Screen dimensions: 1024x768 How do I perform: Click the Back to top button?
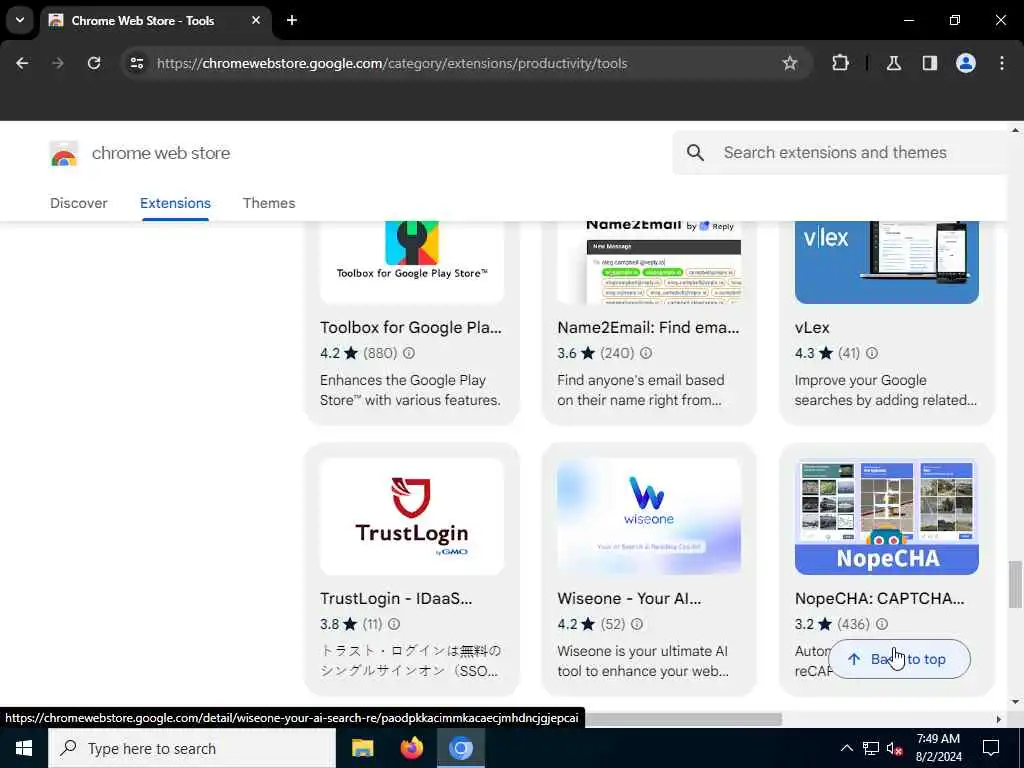[899, 660]
